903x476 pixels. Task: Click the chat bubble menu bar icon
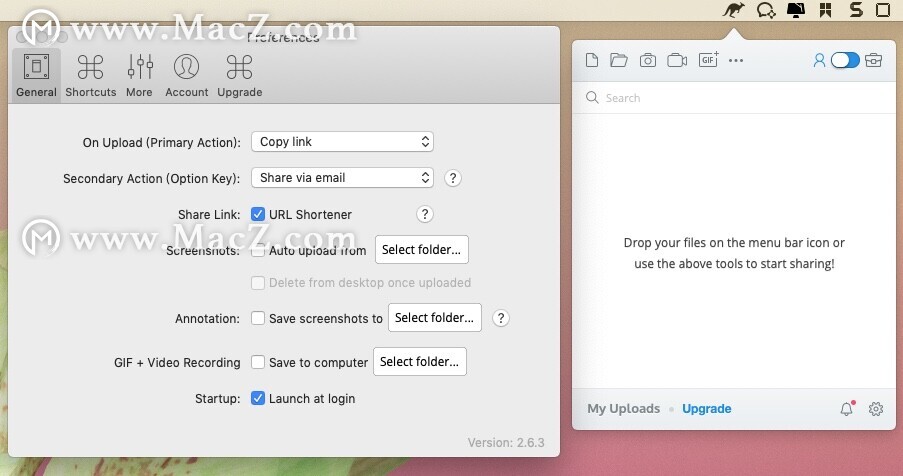point(766,10)
